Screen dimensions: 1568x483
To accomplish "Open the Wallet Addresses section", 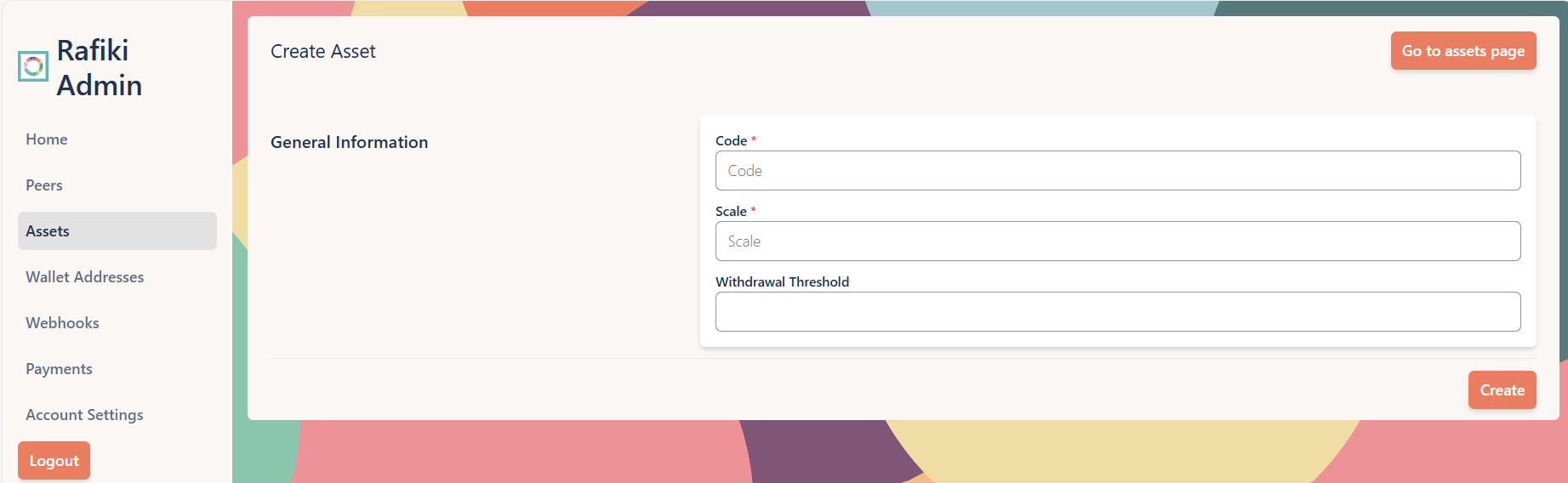I will click(x=85, y=277).
